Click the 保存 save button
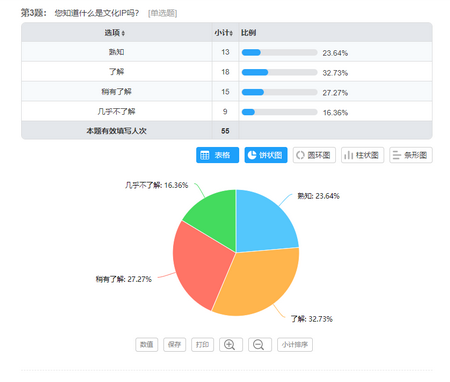 click(174, 344)
